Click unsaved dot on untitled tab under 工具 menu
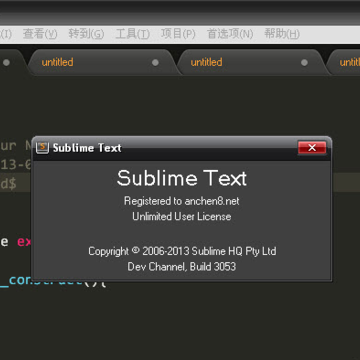The height and width of the screenshot is (360, 360). tap(155, 62)
